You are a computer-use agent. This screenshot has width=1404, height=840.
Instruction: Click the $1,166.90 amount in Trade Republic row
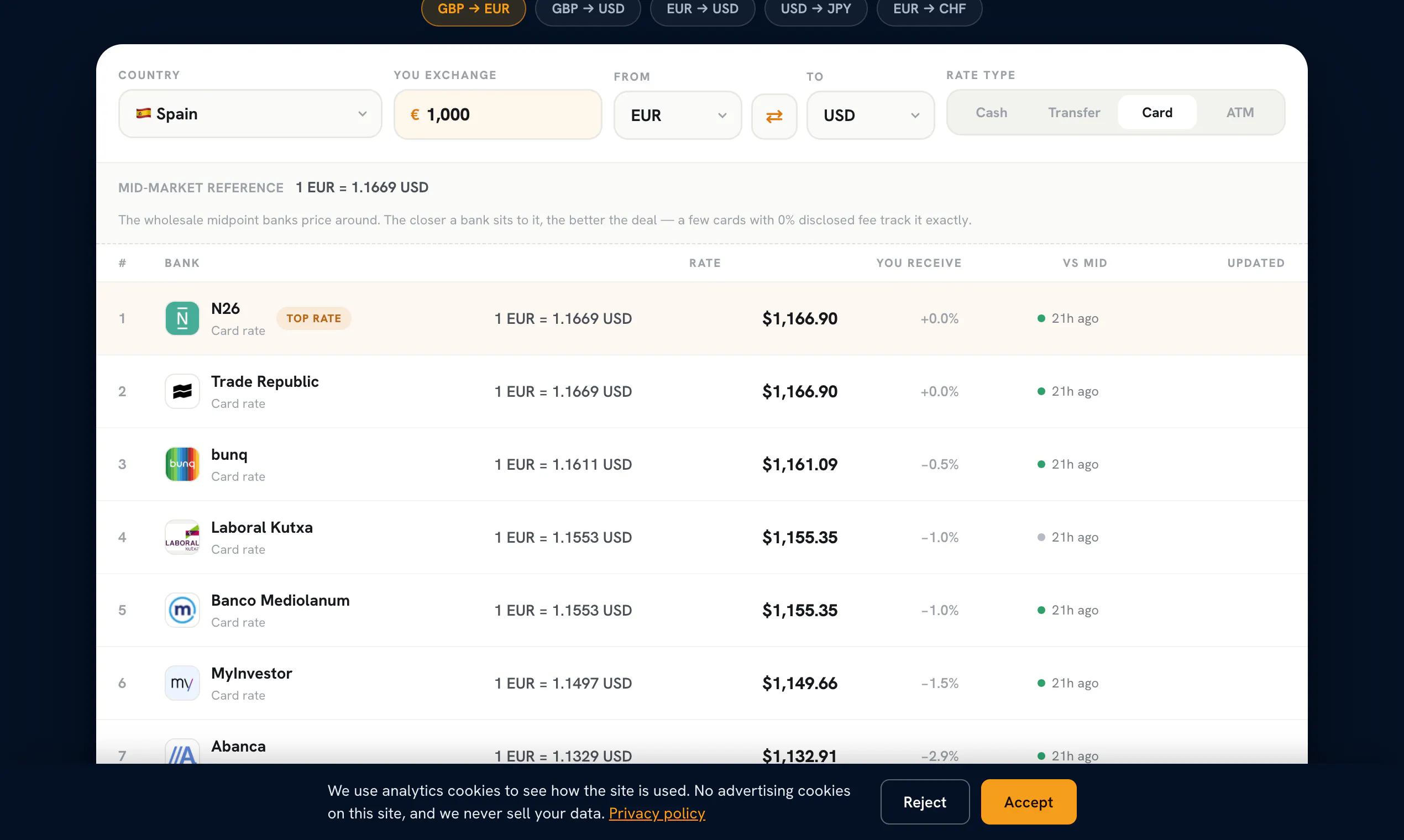(x=799, y=391)
